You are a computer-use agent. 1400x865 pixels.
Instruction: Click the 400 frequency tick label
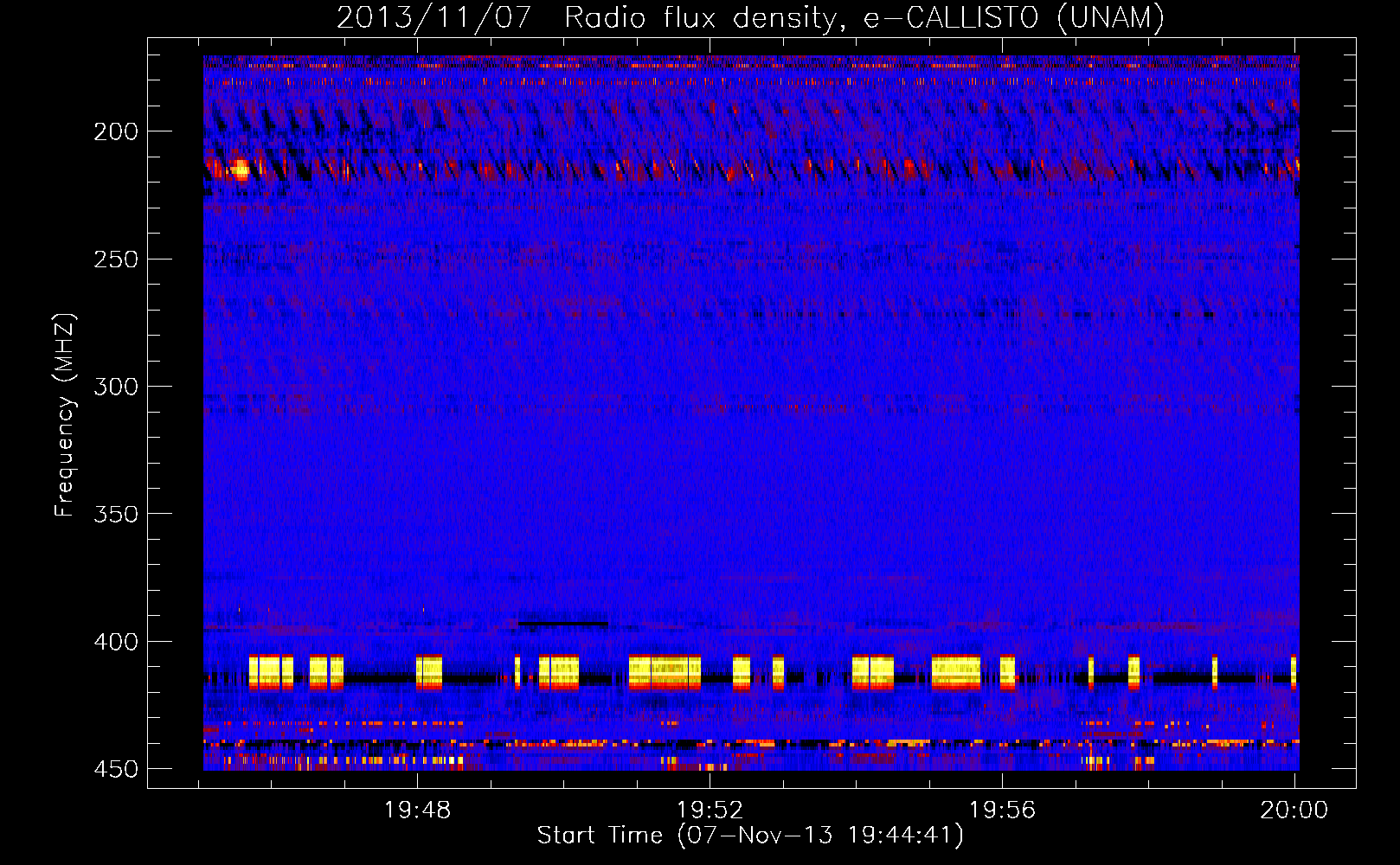coord(116,642)
